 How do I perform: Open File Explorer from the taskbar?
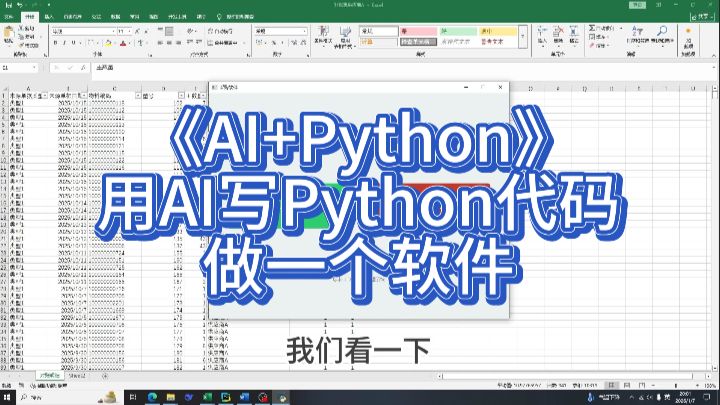171,398
